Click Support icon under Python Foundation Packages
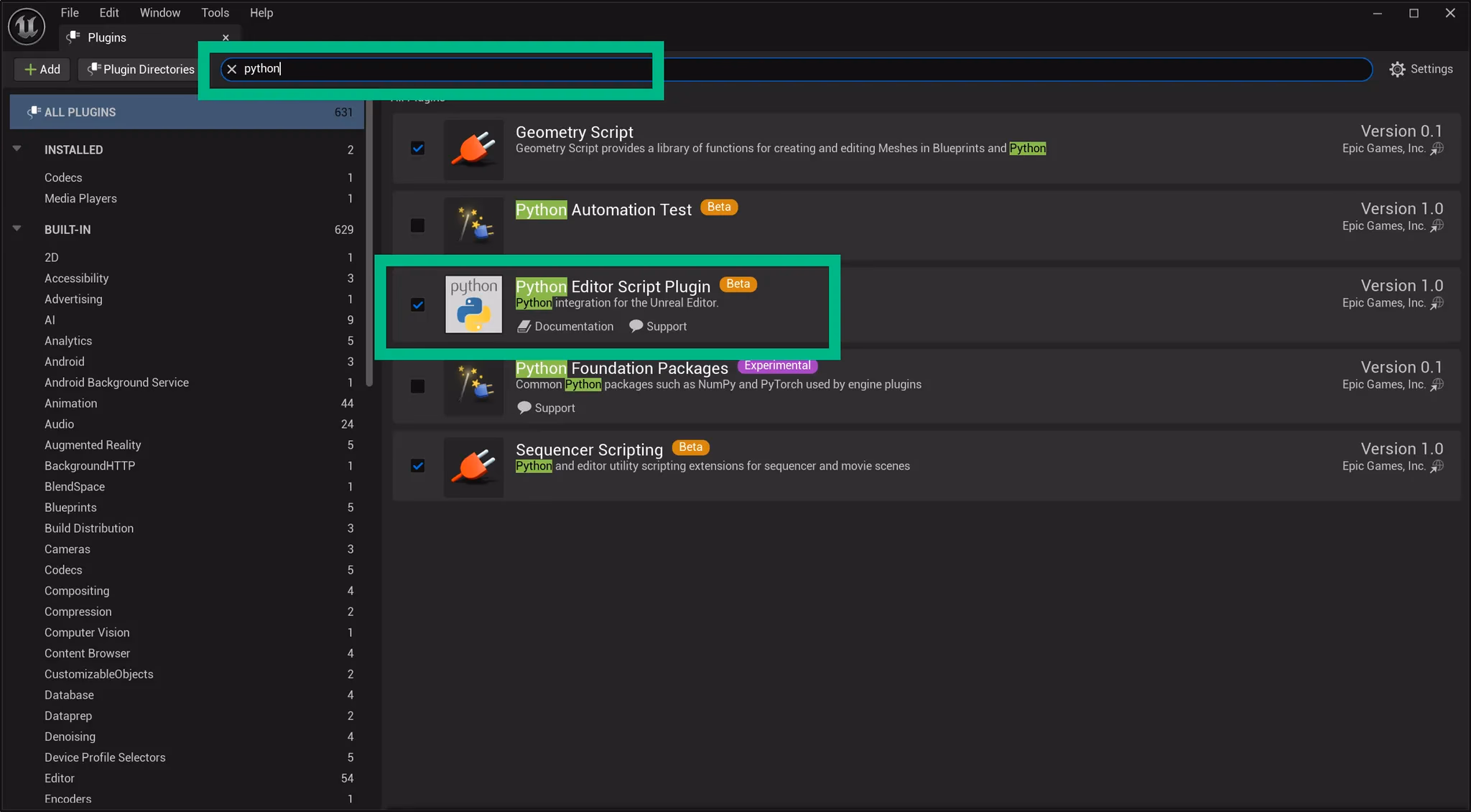The height and width of the screenshot is (812, 1471). (x=525, y=407)
